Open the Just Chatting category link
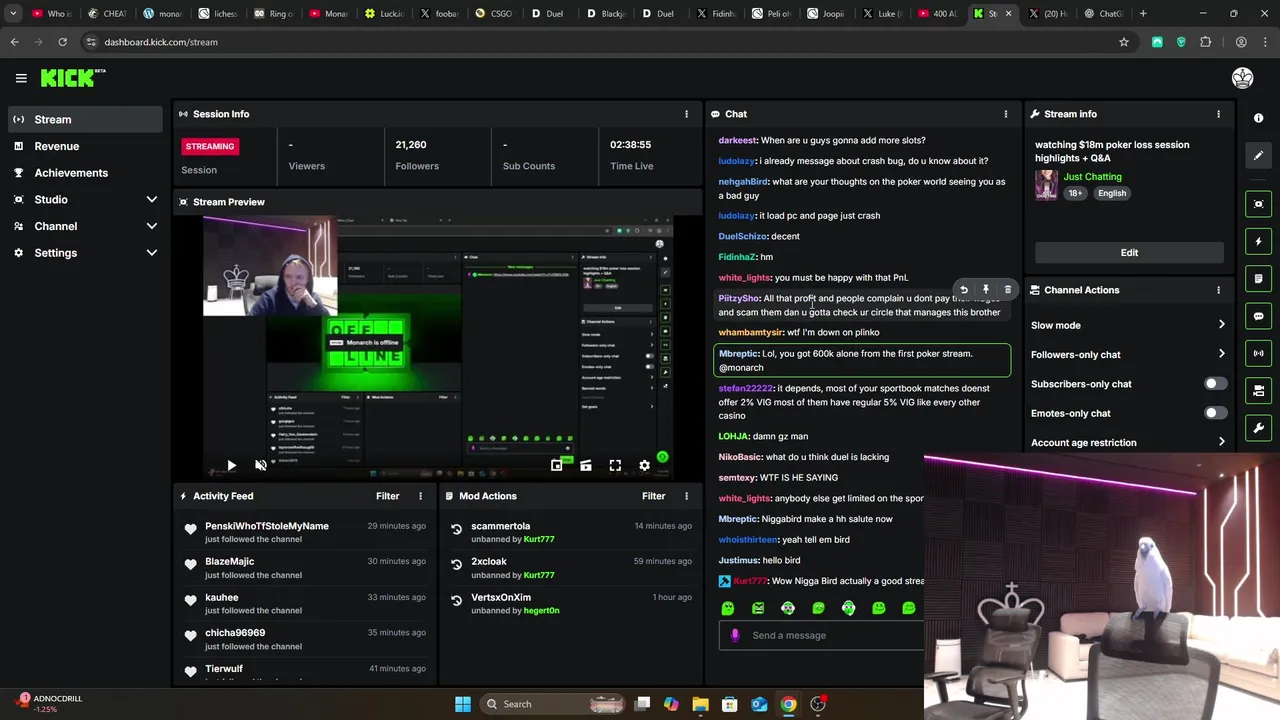1280x720 pixels. tap(1092, 177)
